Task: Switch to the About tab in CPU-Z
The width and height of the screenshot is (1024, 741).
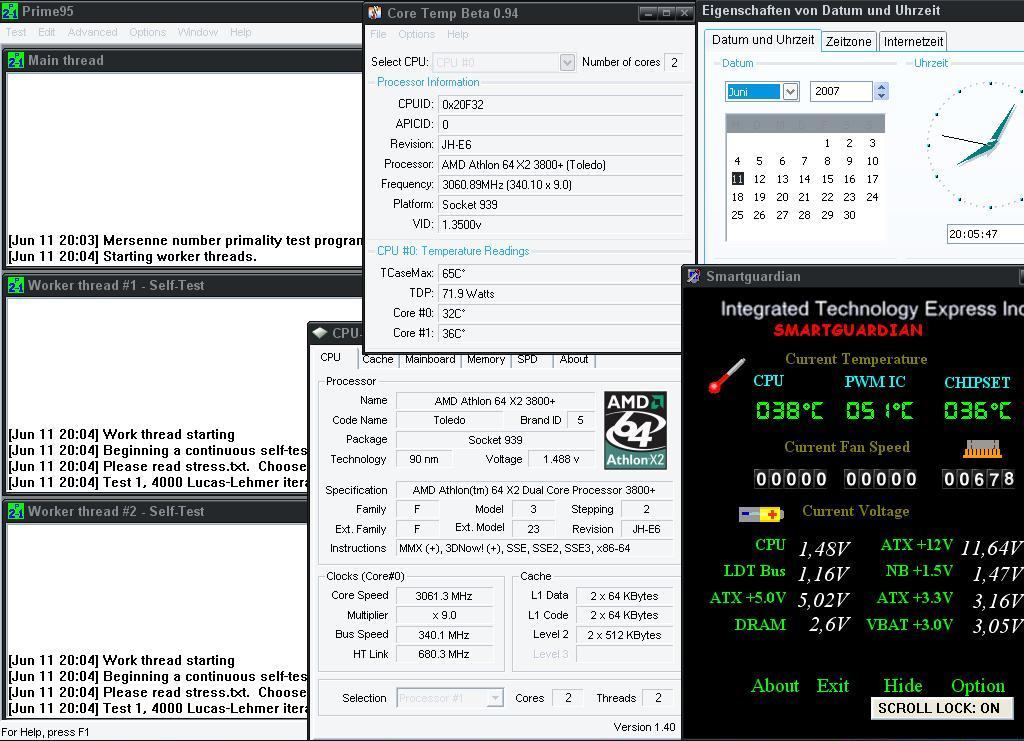Action: (x=573, y=360)
